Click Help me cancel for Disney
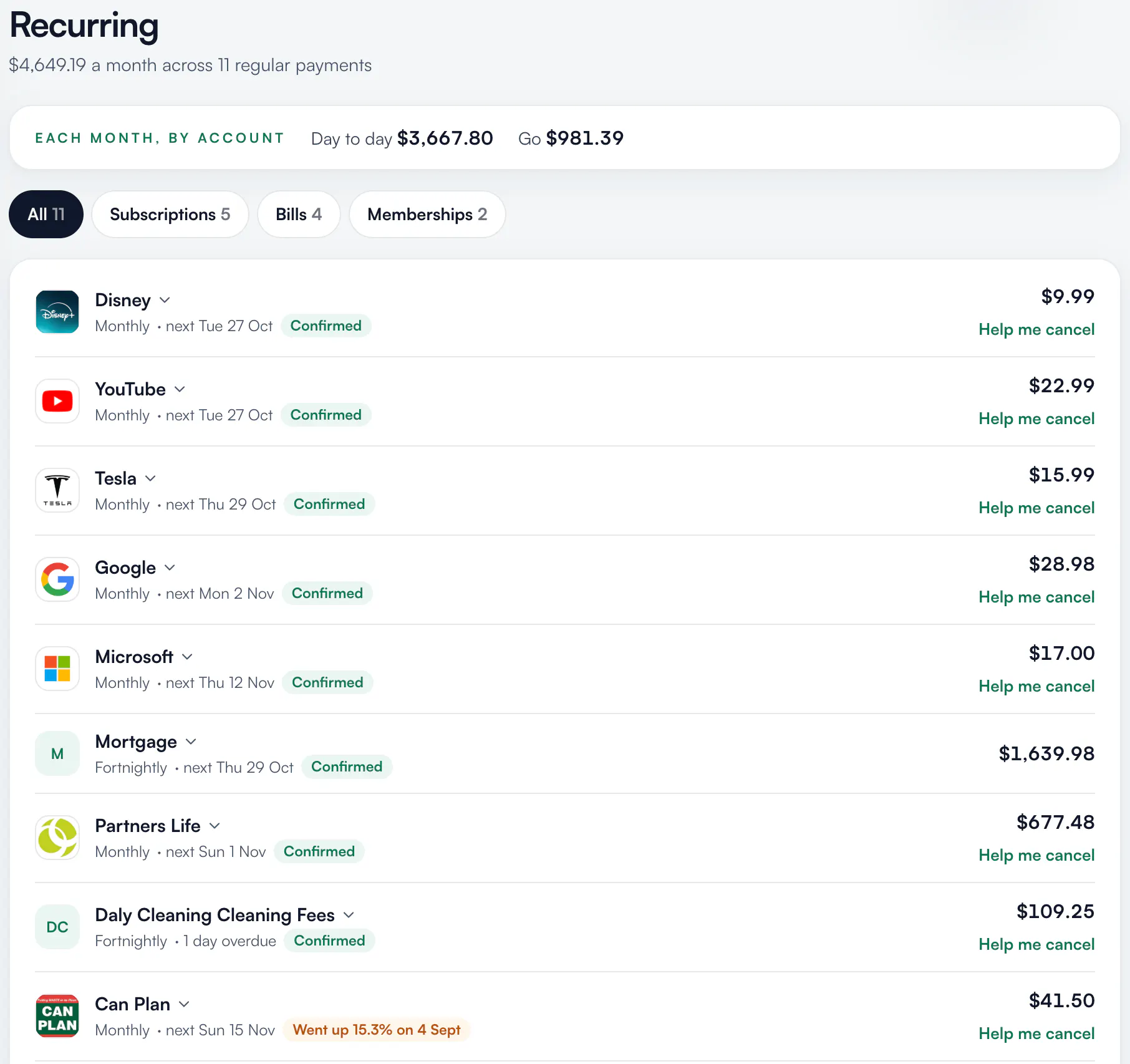The image size is (1130, 1064). [x=1036, y=329]
